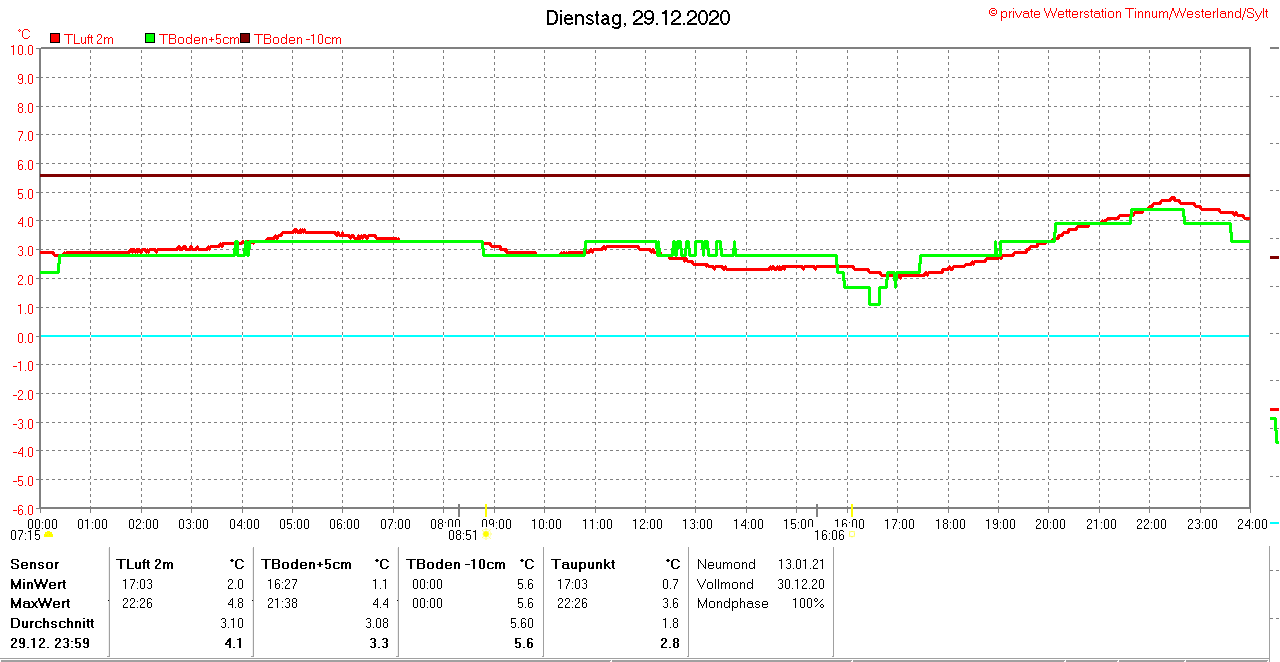
Task: Click the dark red TBoden -10cm legend square
Action: click(x=246, y=39)
